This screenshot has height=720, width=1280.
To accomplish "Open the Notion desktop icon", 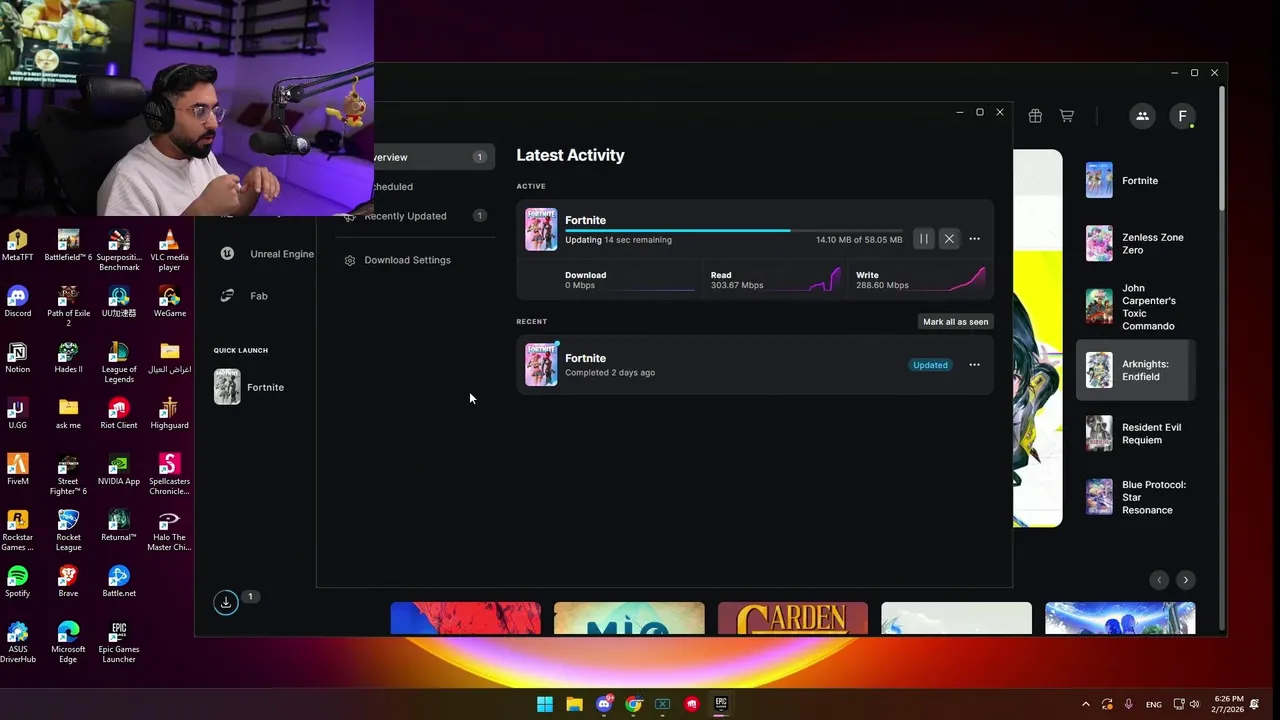I will (17, 357).
